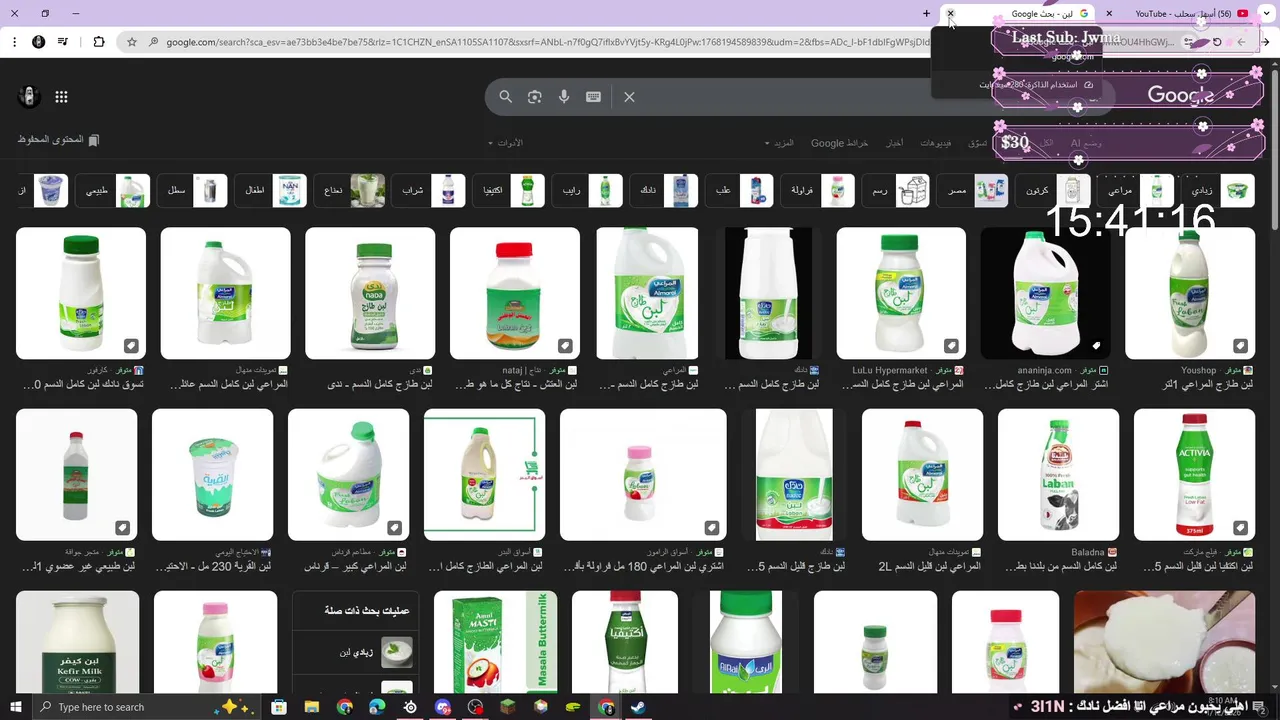Open Minecraft block icon in taskbar
This screenshot has width=1280, height=720.
pyautogui.click(x=508, y=707)
